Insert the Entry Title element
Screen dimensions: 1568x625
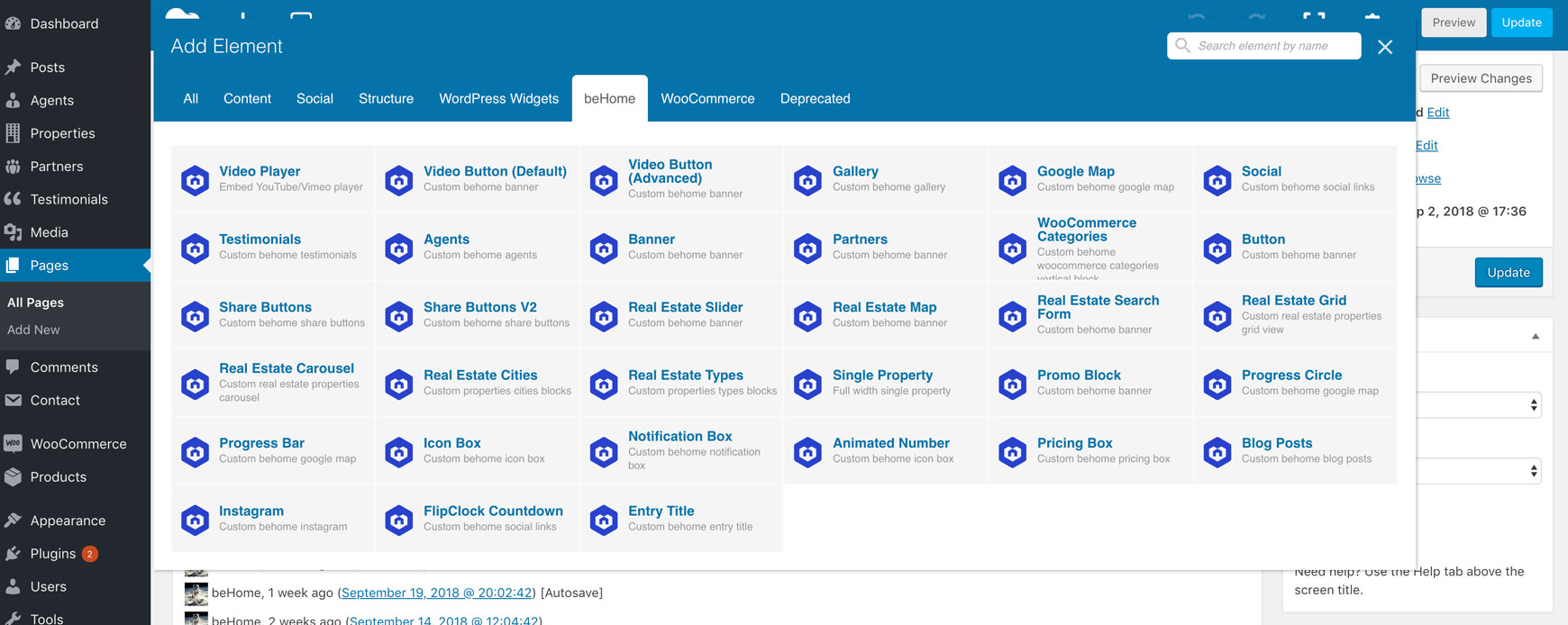[x=681, y=519]
